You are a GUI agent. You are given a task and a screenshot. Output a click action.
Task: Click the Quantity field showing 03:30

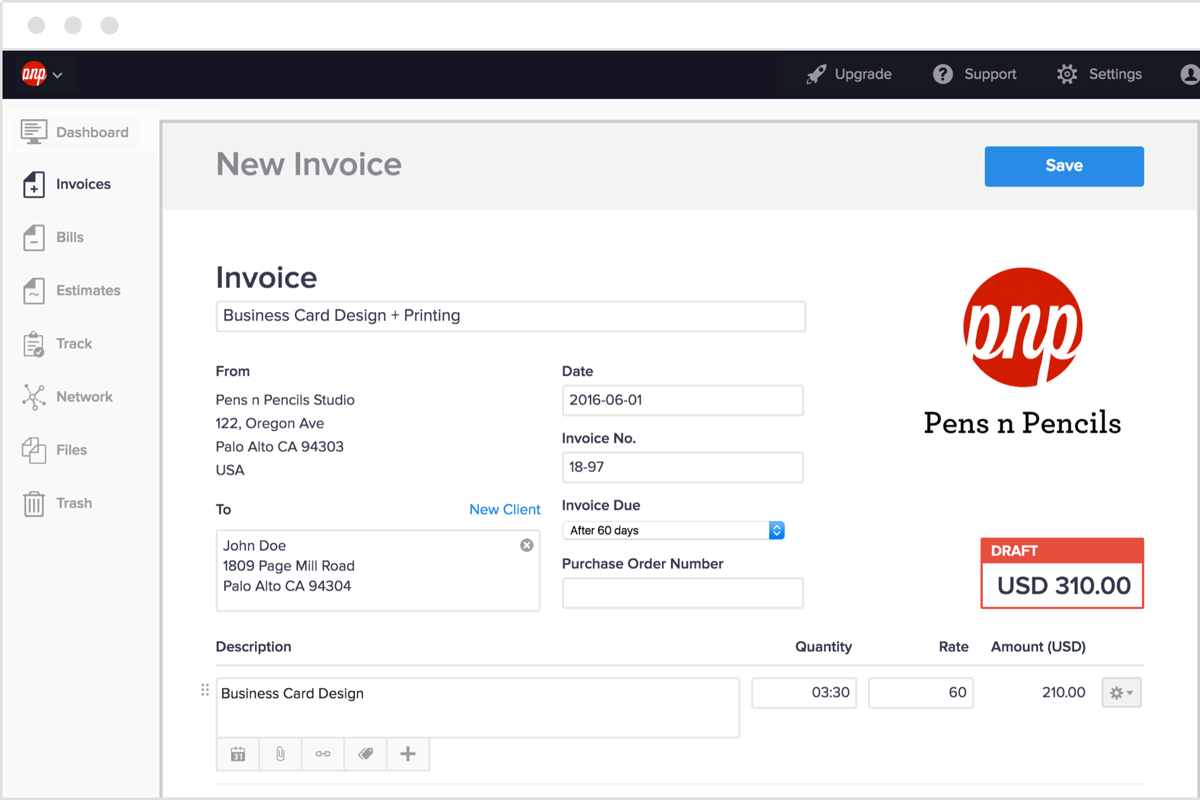[804, 693]
